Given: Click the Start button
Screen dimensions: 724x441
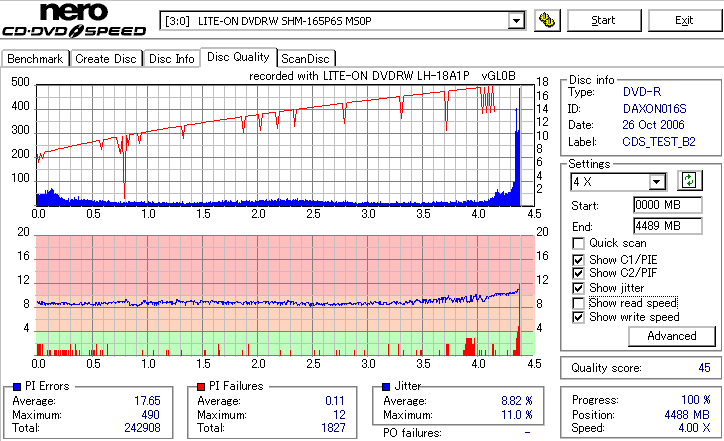Looking at the screenshot, I should click(x=603, y=20).
